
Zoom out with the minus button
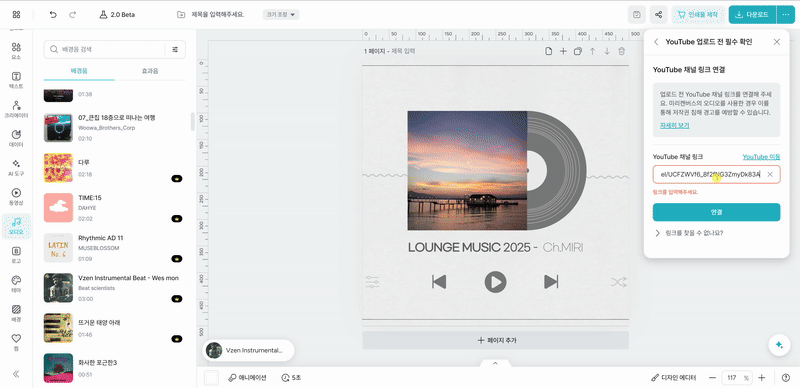coord(712,378)
